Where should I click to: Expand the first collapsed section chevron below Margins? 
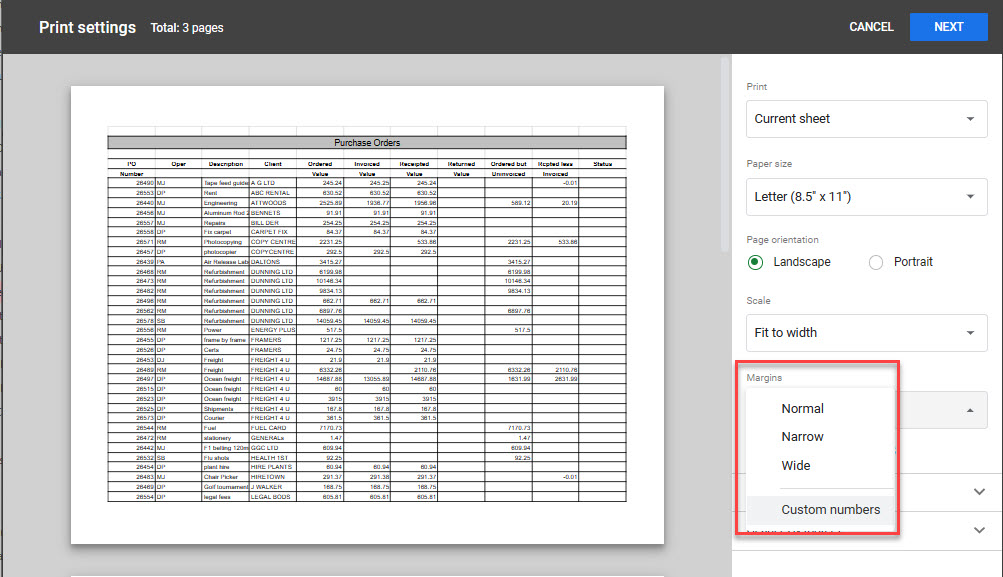[979, 491]
